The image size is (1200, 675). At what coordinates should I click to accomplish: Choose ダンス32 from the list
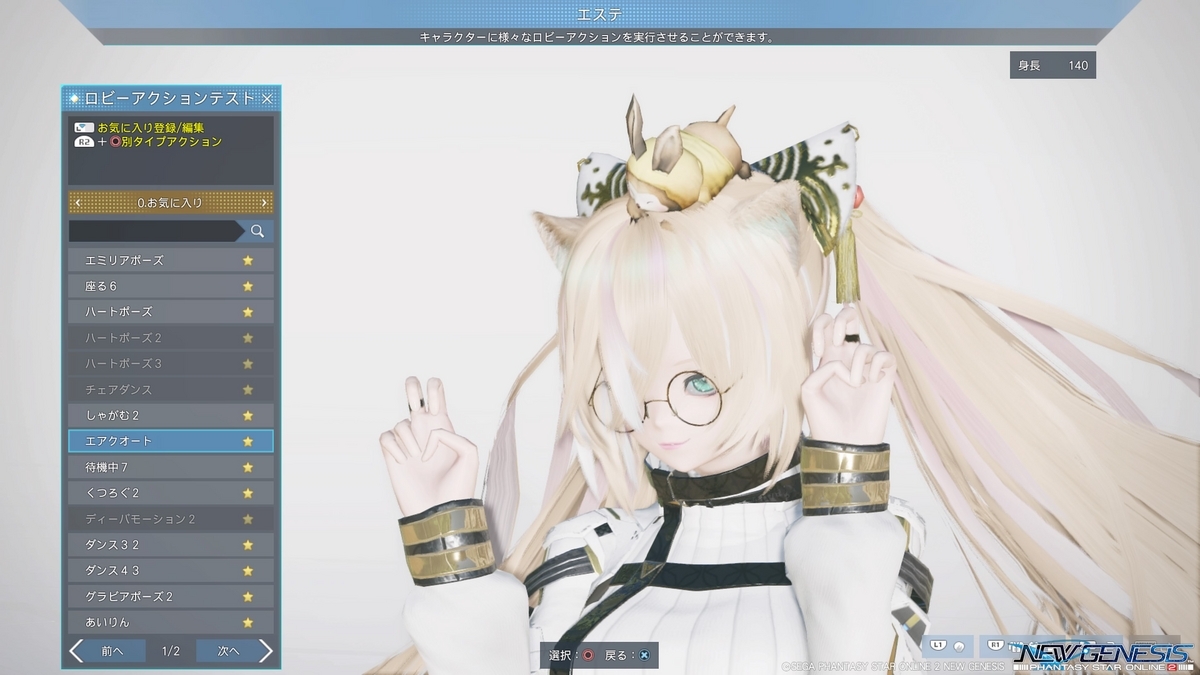pos(171,545)
